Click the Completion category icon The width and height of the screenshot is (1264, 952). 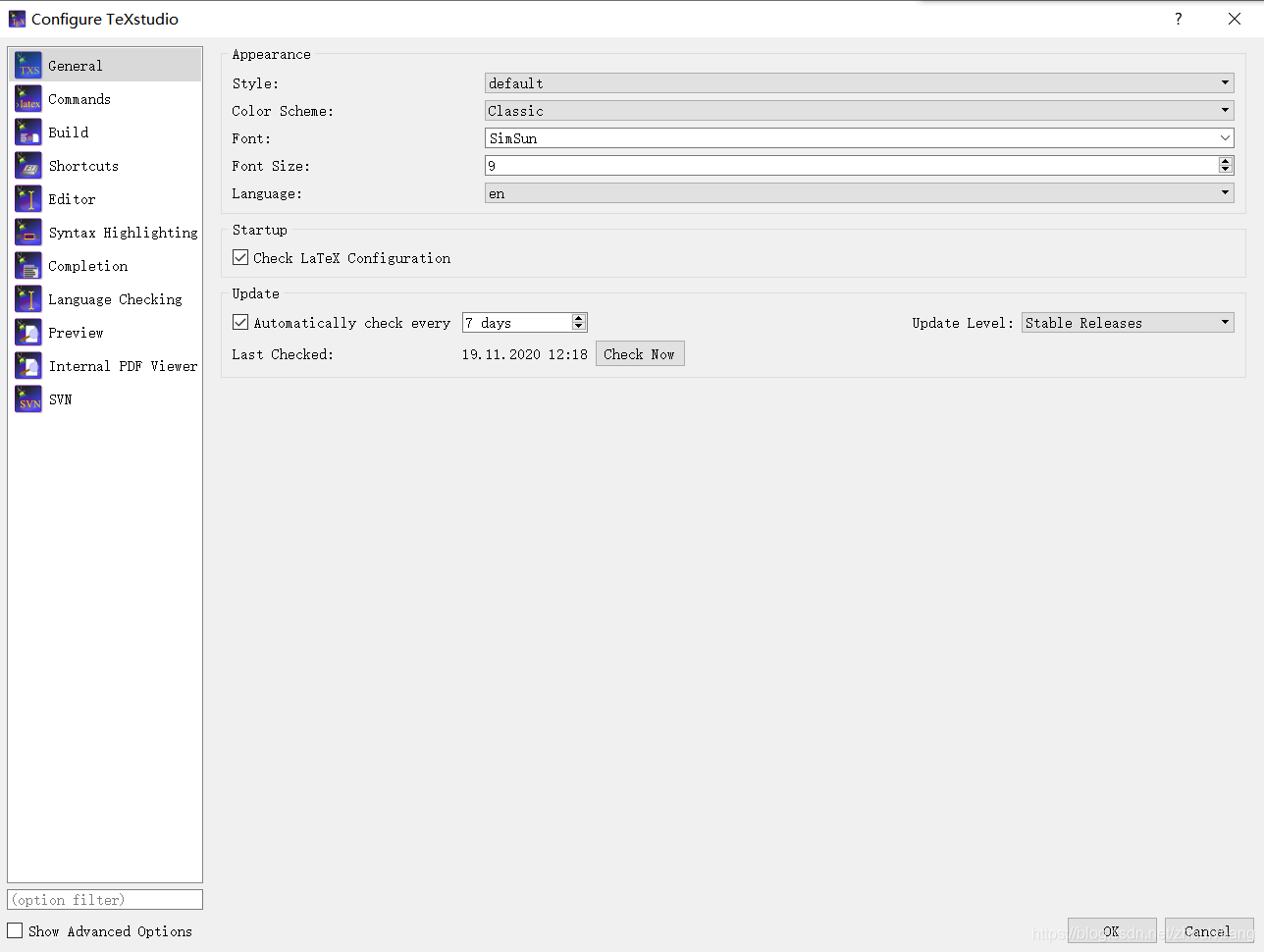[28, 266]
